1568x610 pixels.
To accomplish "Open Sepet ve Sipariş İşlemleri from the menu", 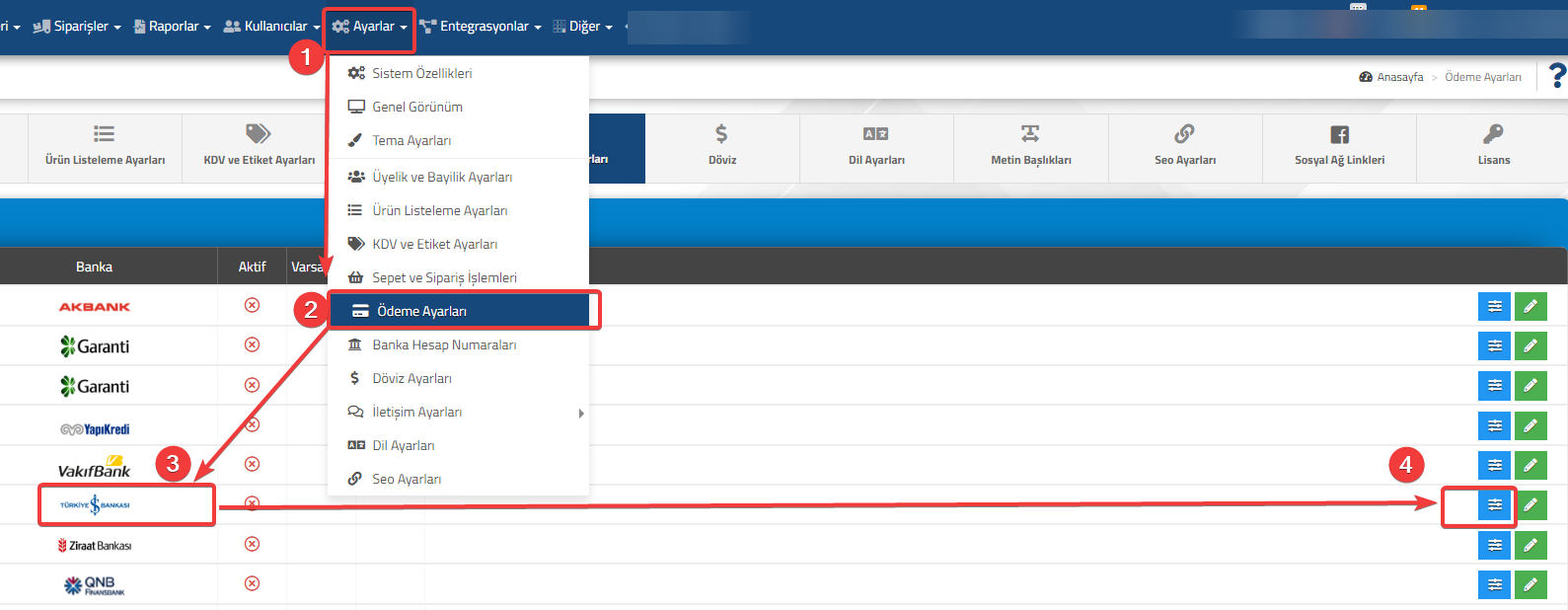I will click(459, 277).
